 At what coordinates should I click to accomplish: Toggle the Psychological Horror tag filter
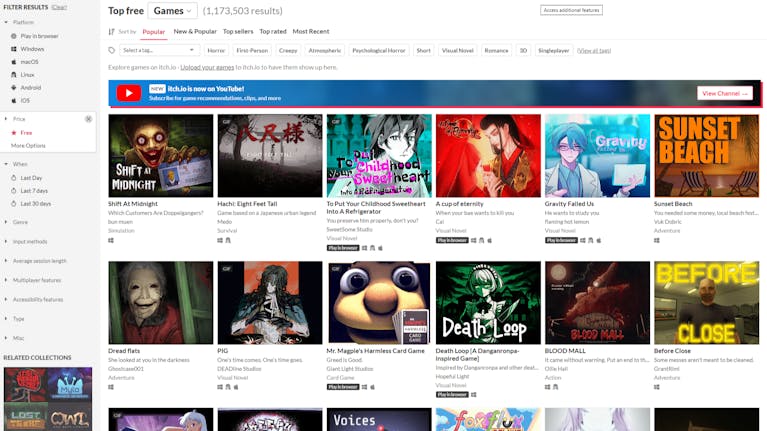click(x=379, y=50)
